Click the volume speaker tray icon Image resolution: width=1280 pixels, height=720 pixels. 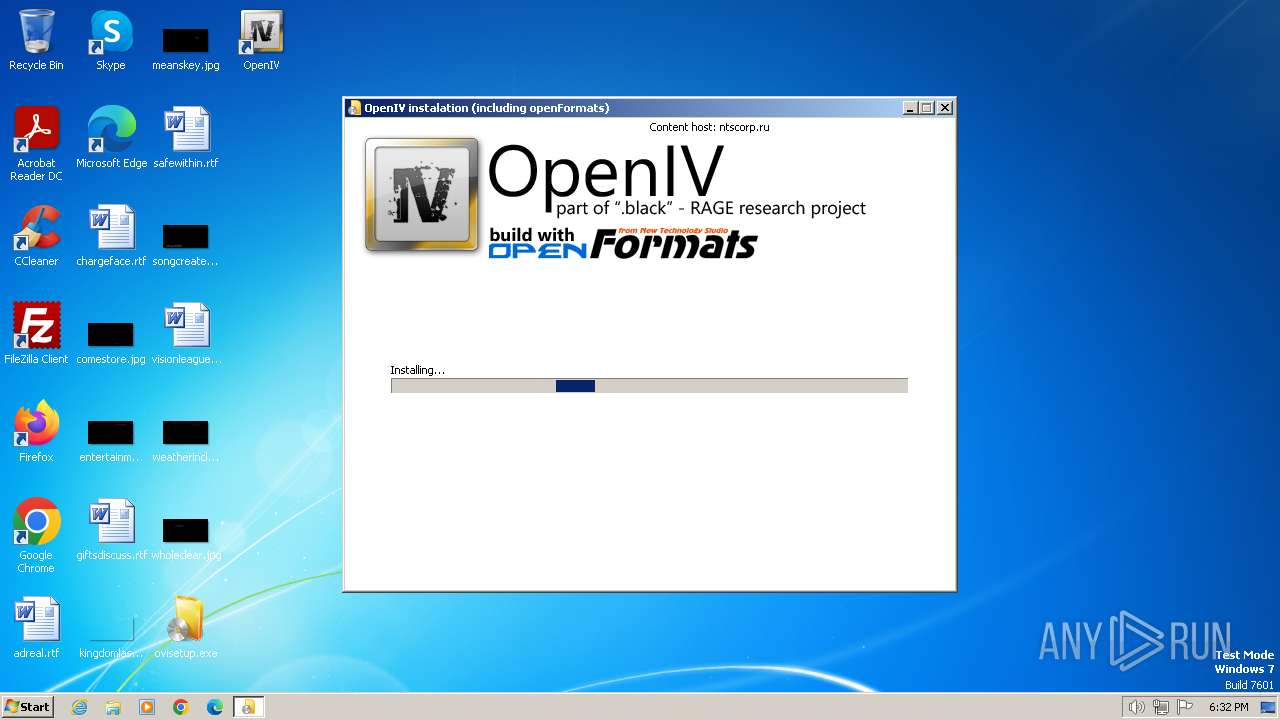(x=1137, y=707)
